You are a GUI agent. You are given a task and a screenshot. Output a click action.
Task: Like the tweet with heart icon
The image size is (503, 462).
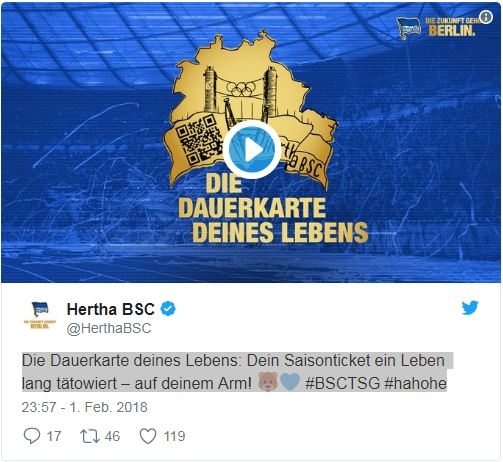coord(148,436)
